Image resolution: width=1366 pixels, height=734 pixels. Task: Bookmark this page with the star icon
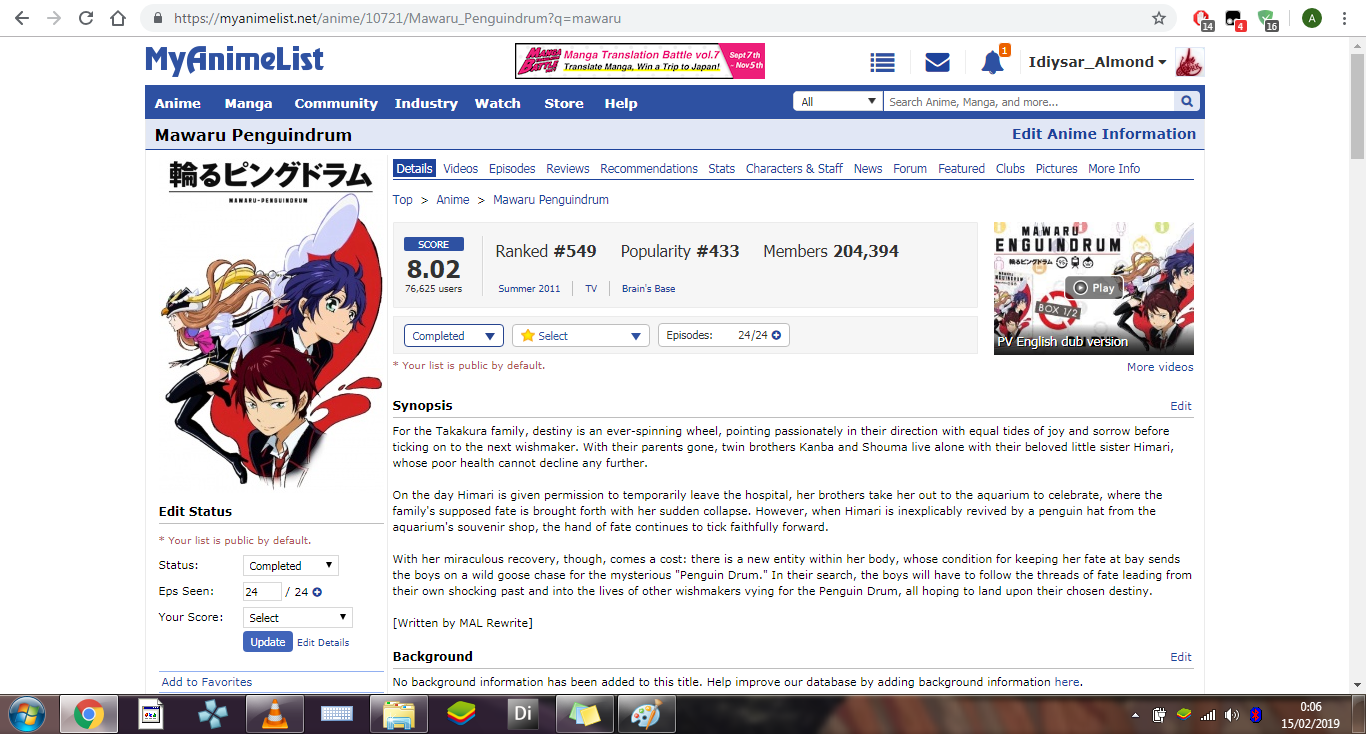tap(1159, 18)
